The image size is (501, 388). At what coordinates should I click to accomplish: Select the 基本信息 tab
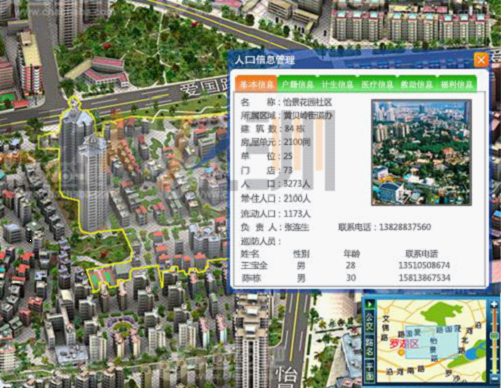point(256,84)
